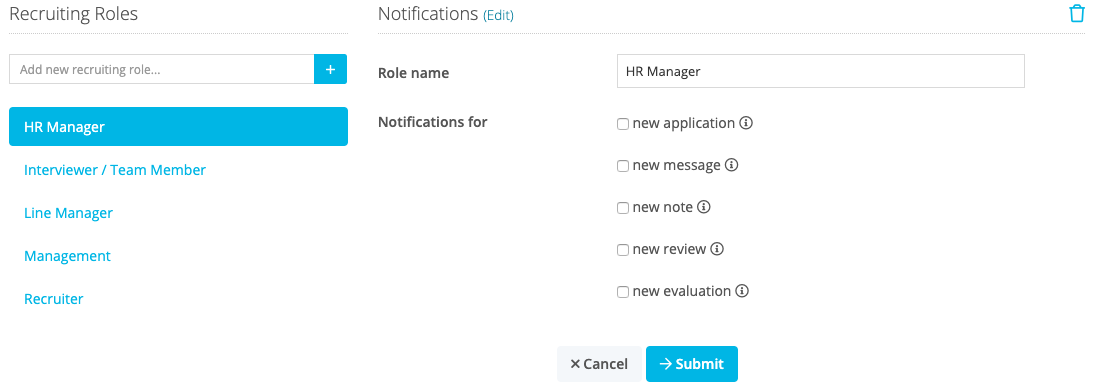Click info icon beside new note
Screen dimensions: 1094x390
pos(704,207)
